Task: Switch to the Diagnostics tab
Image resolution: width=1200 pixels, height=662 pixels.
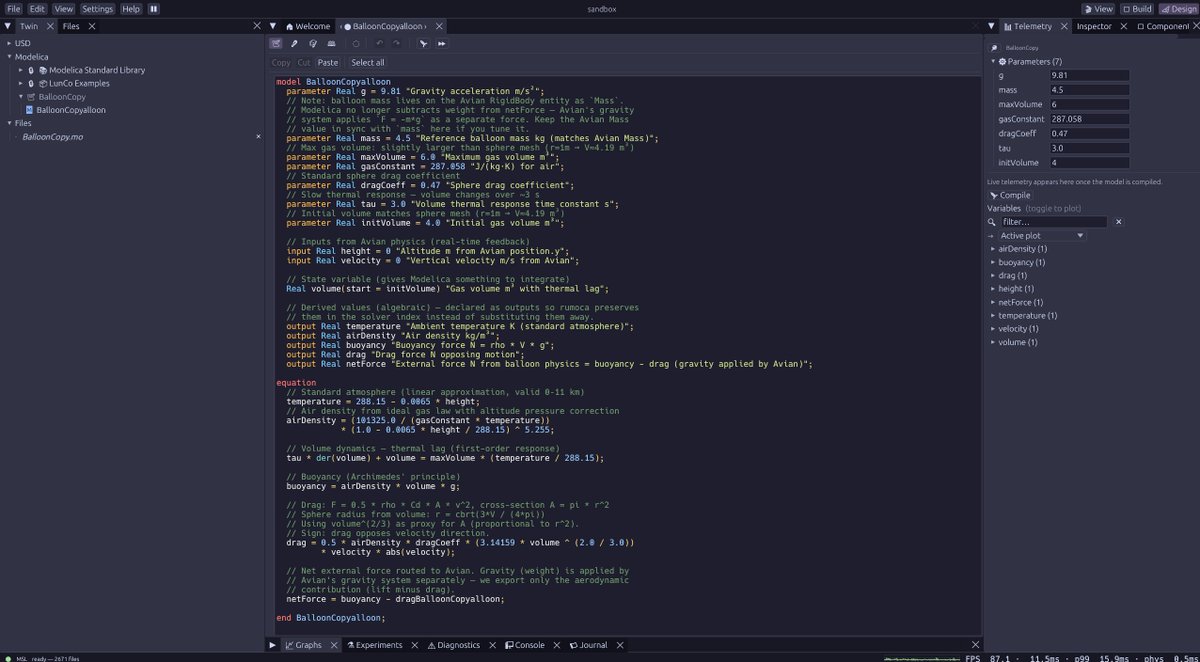Action: 453,645
